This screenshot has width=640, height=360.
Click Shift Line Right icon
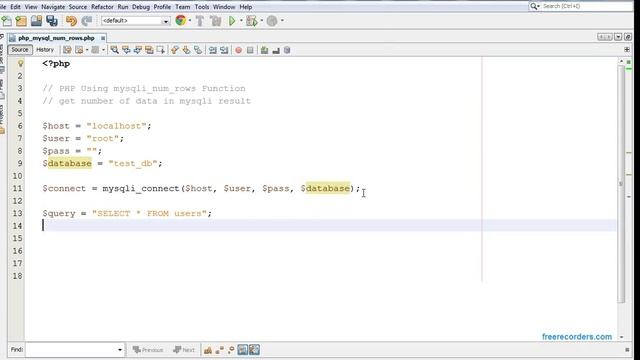point(224,50)
